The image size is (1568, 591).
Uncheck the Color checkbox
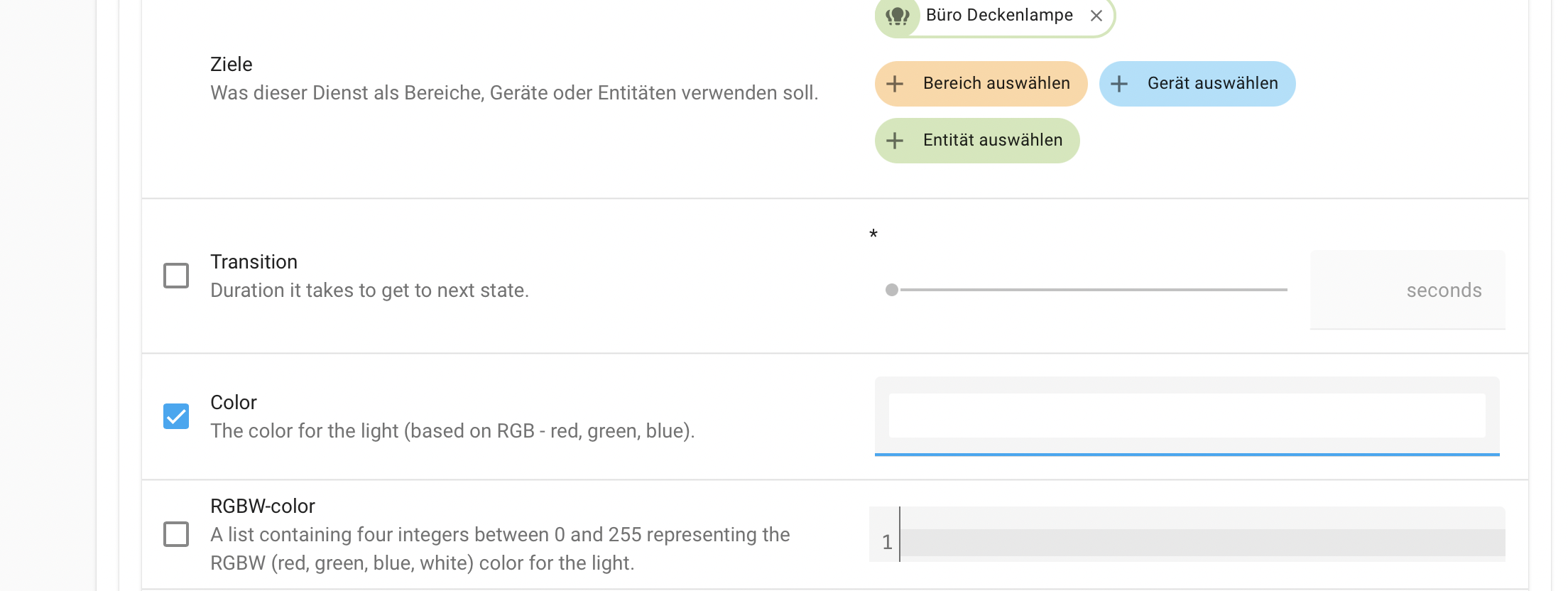click(176, 416)
